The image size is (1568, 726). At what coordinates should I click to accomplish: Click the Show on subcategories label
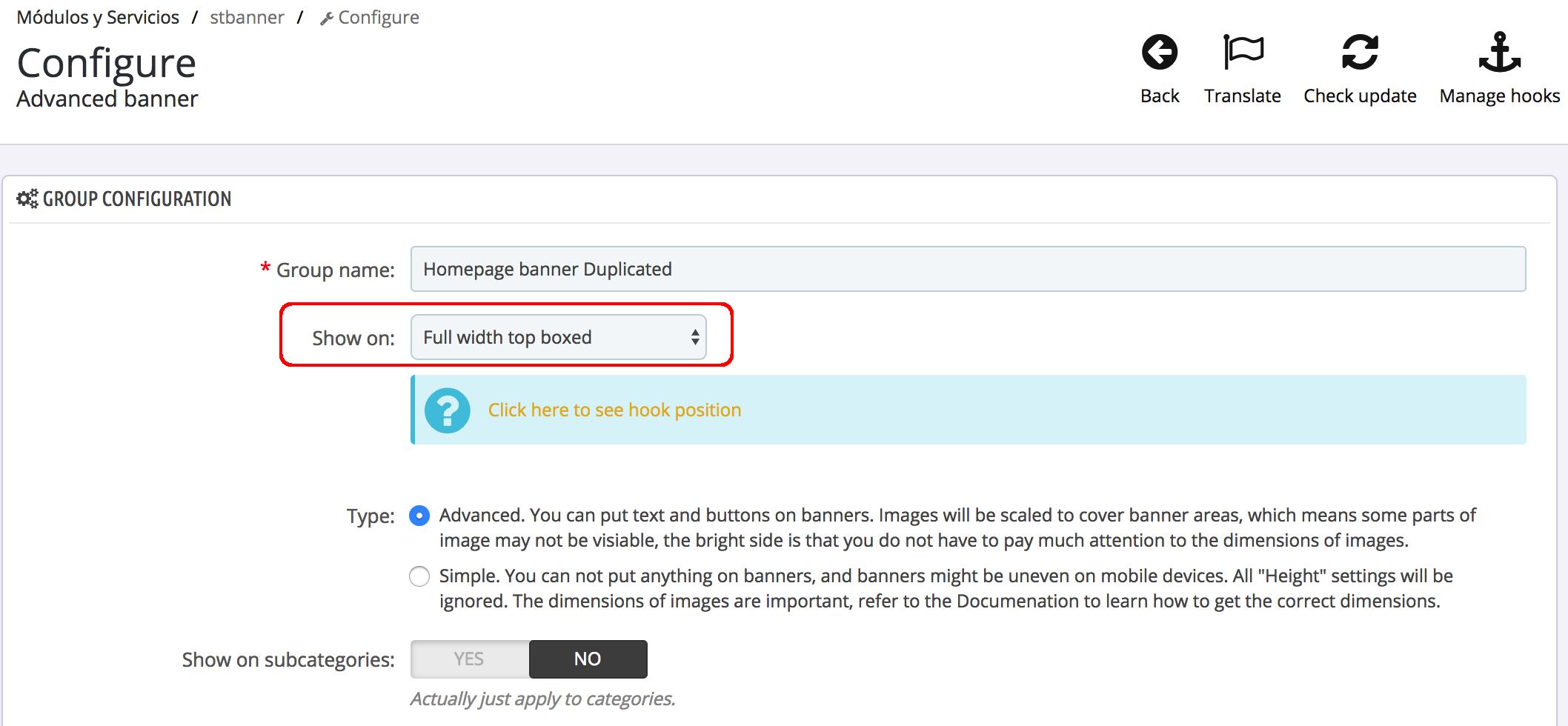[288, 660]
